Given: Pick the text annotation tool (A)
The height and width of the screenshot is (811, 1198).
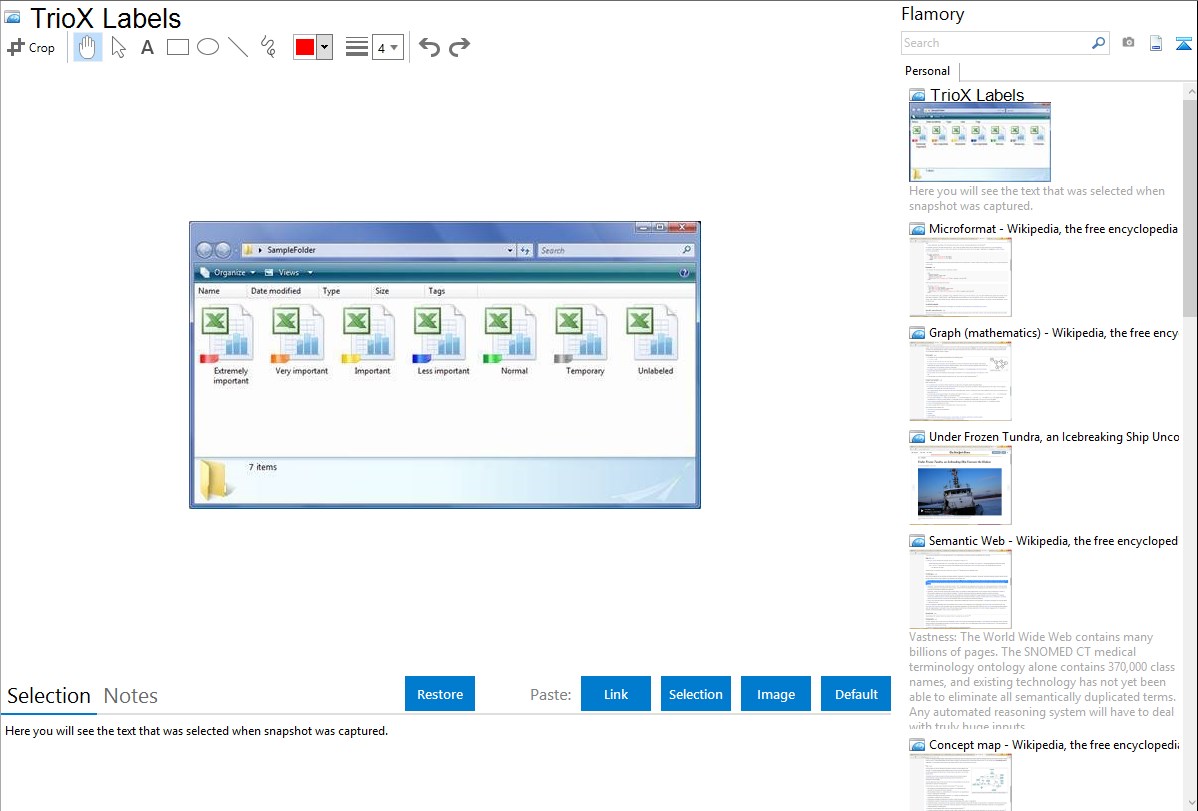Looking at the screenshot, I should (147, 47).
